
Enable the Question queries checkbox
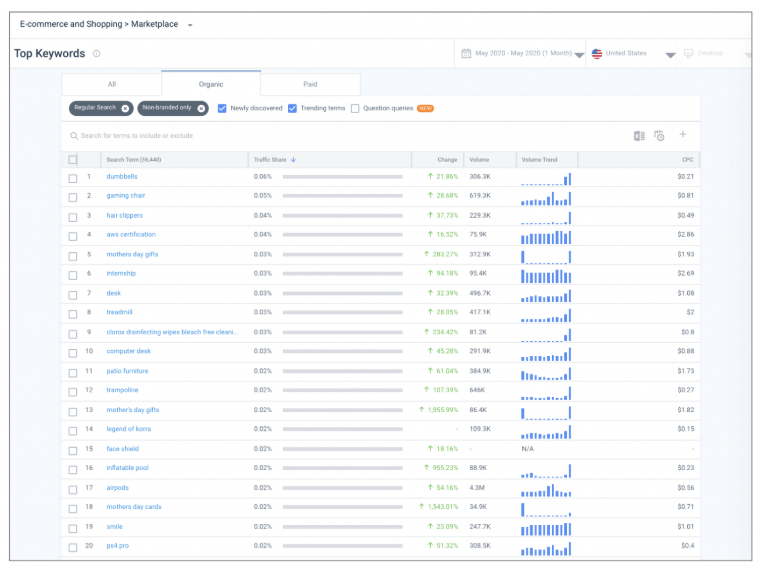[x=355, y=108]
